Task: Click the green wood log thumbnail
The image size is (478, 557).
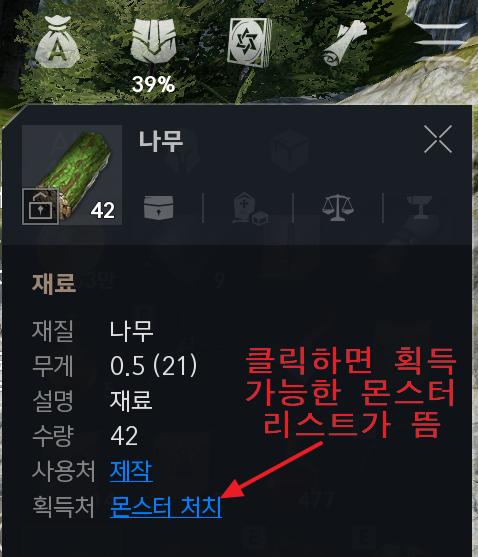Action: click(x=72, y=175)
